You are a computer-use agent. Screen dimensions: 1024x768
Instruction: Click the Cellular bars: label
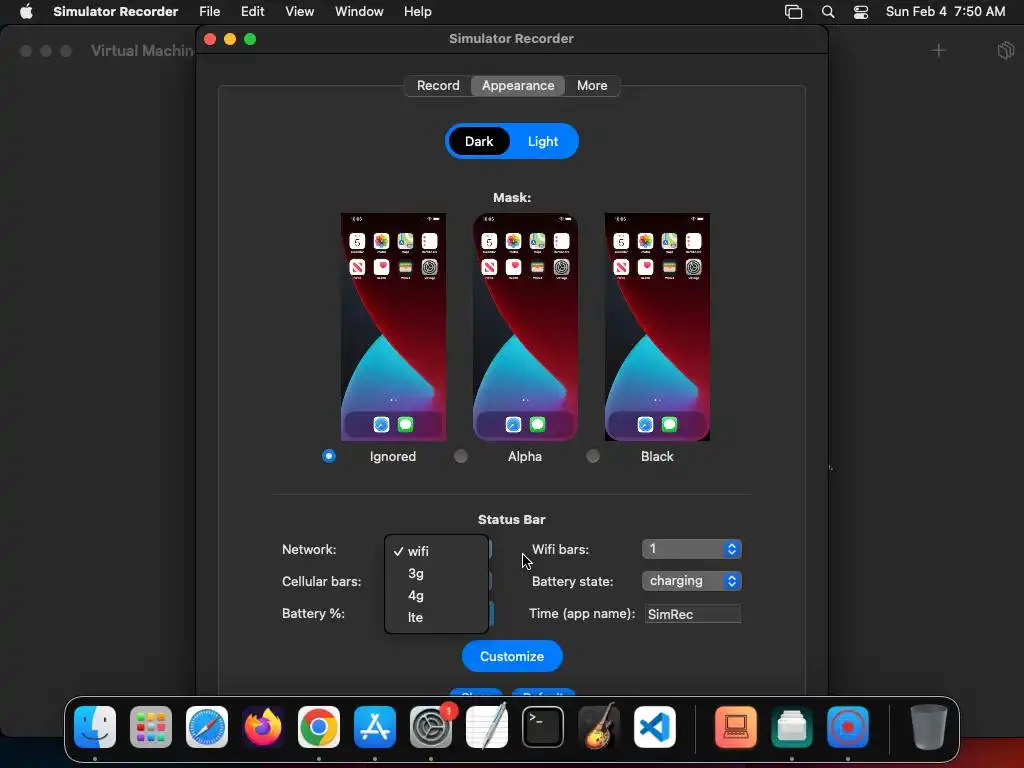321,581
